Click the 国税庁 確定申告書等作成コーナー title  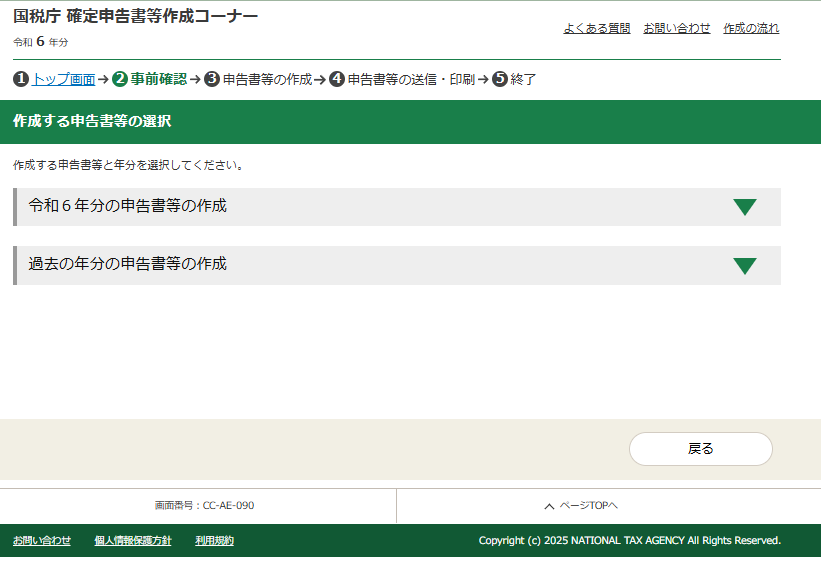135,17
